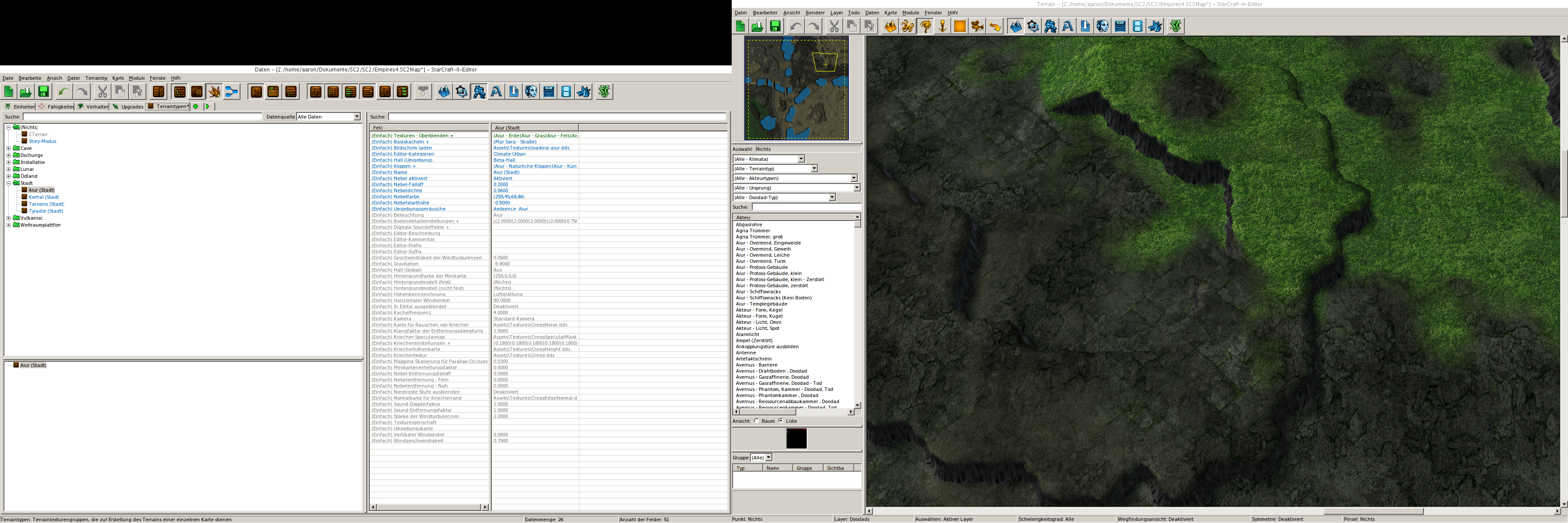1568x523 pixels.
Task: Click the scissors cut icon in Daten window
Action: click(102, 92)
